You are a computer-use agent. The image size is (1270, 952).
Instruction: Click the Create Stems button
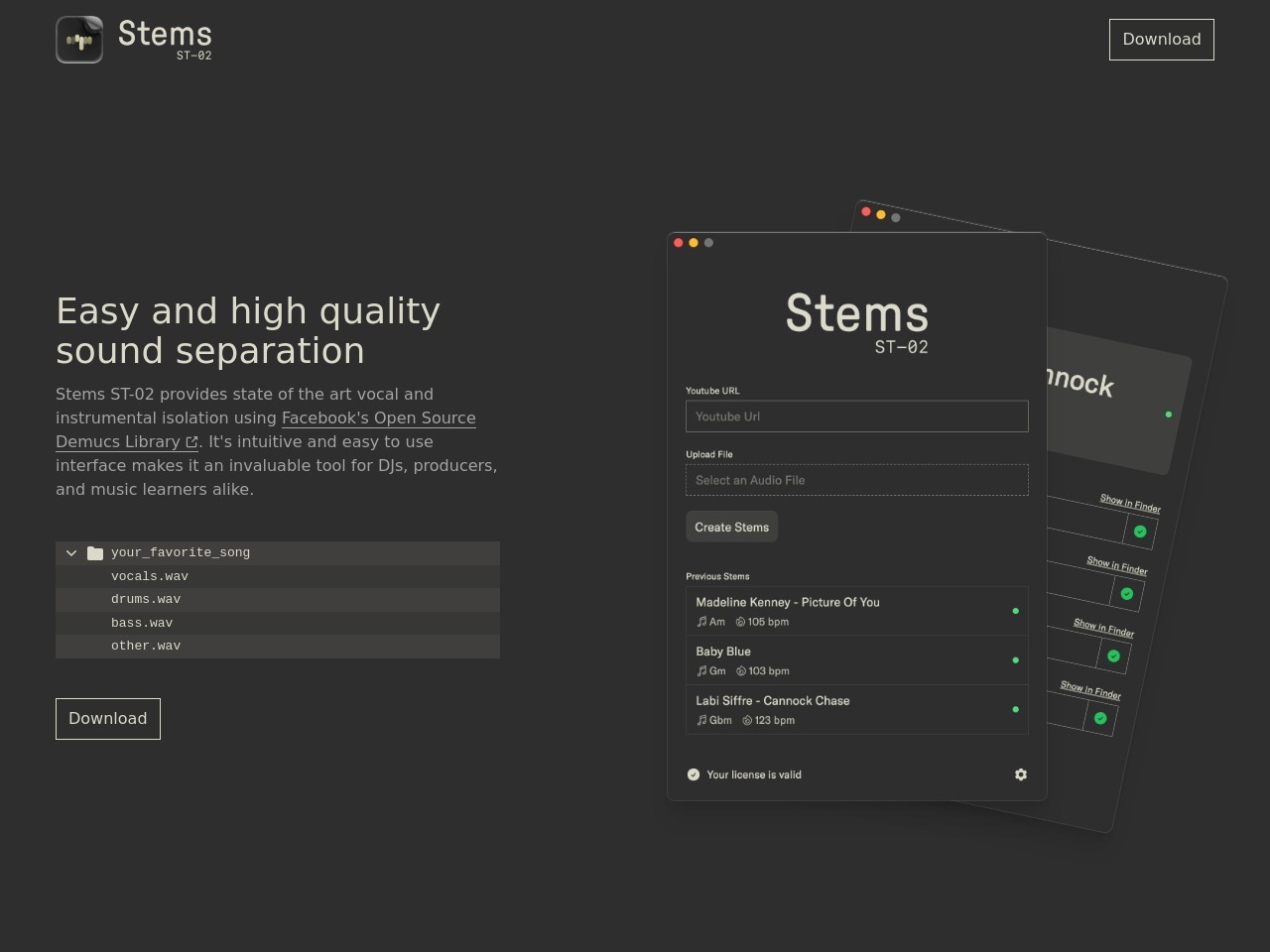(x=732, y=527)
